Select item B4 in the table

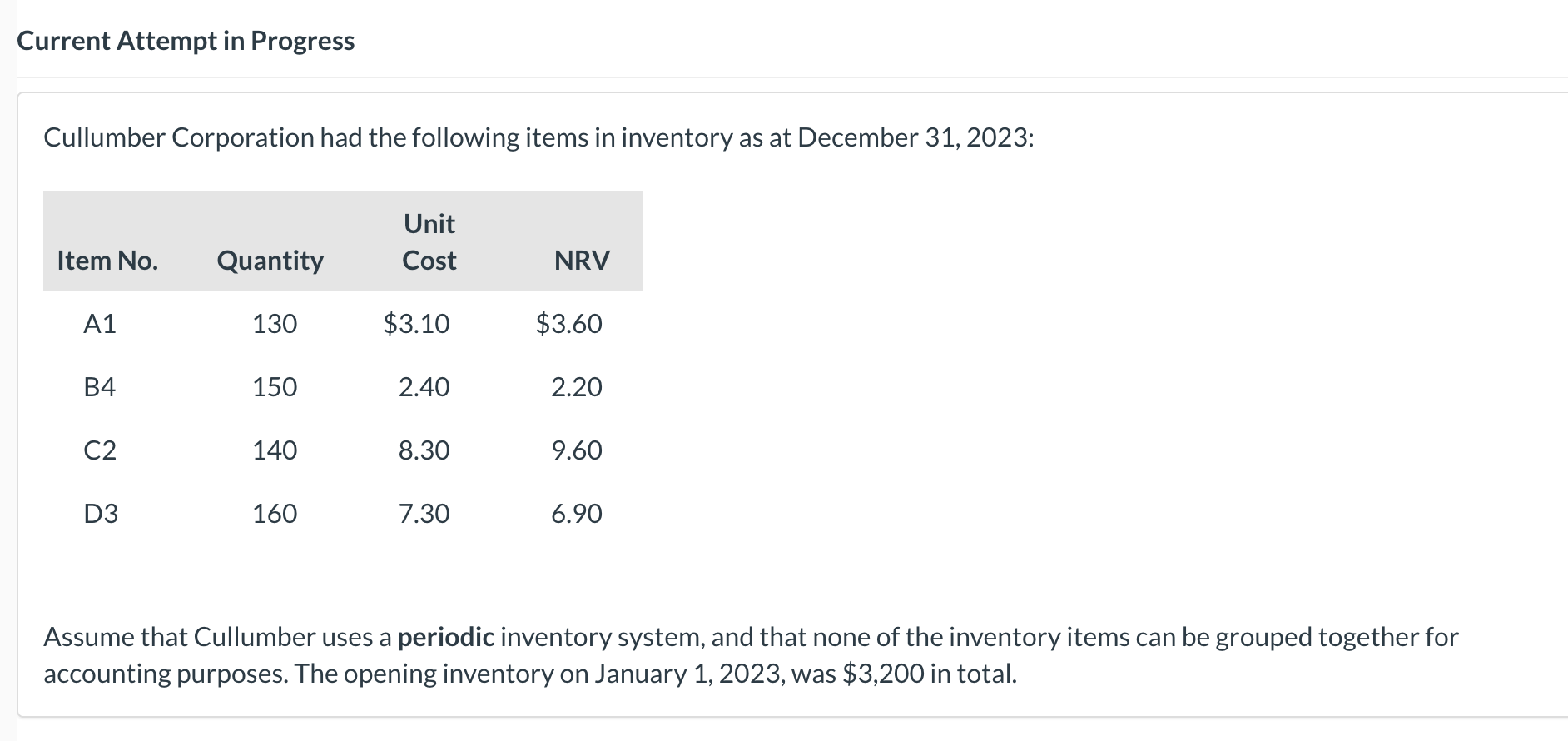100,386
